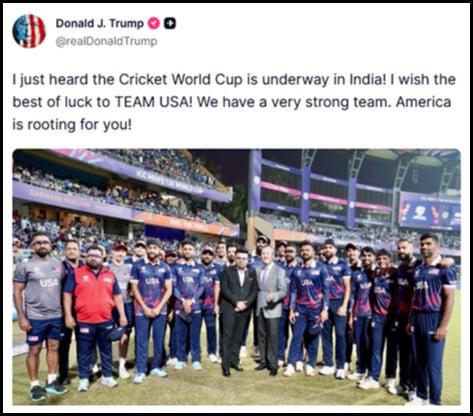
Task: Click the line "is rooting for you!"
Action: click(72, 125)
